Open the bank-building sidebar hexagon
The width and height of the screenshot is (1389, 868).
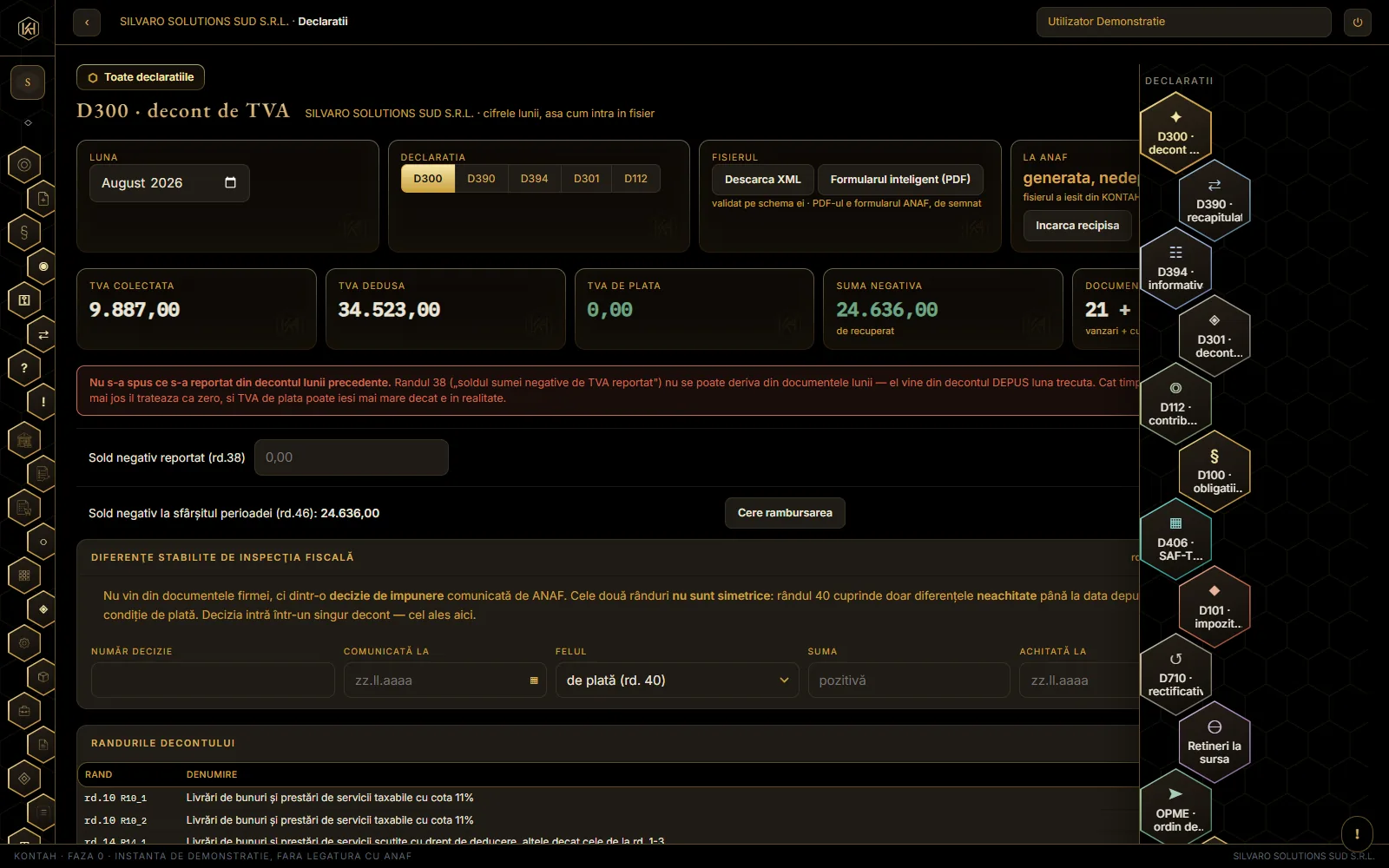click(x=24, y=440)
